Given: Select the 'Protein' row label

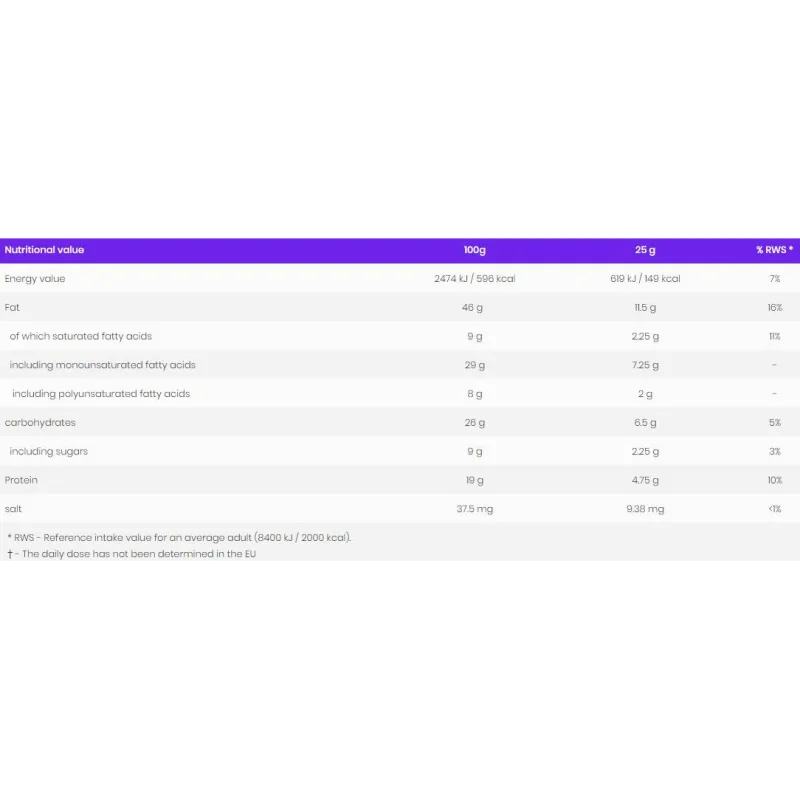Looking at the screenshot, I should [x=21, y=480].
